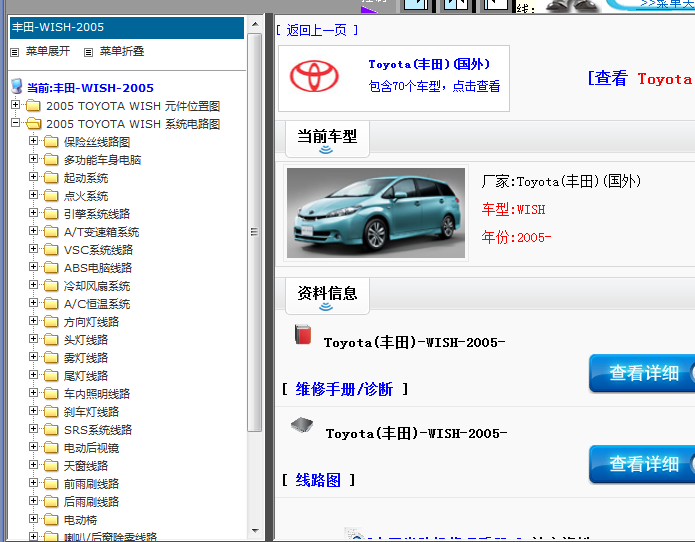Open the 线路图 link
The image size is (695, 542).
[x=318, y=480]
